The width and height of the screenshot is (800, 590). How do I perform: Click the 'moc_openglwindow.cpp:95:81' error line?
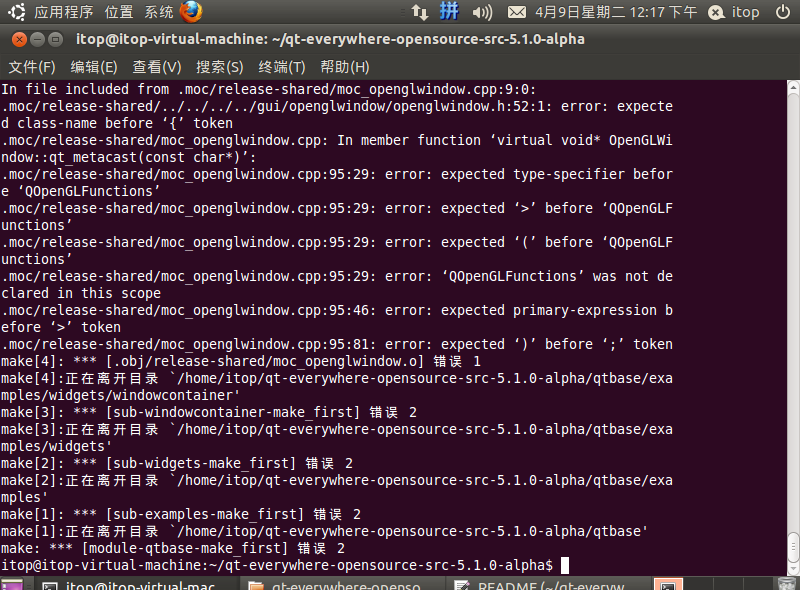pyautogui.click(x=337, y=345)
